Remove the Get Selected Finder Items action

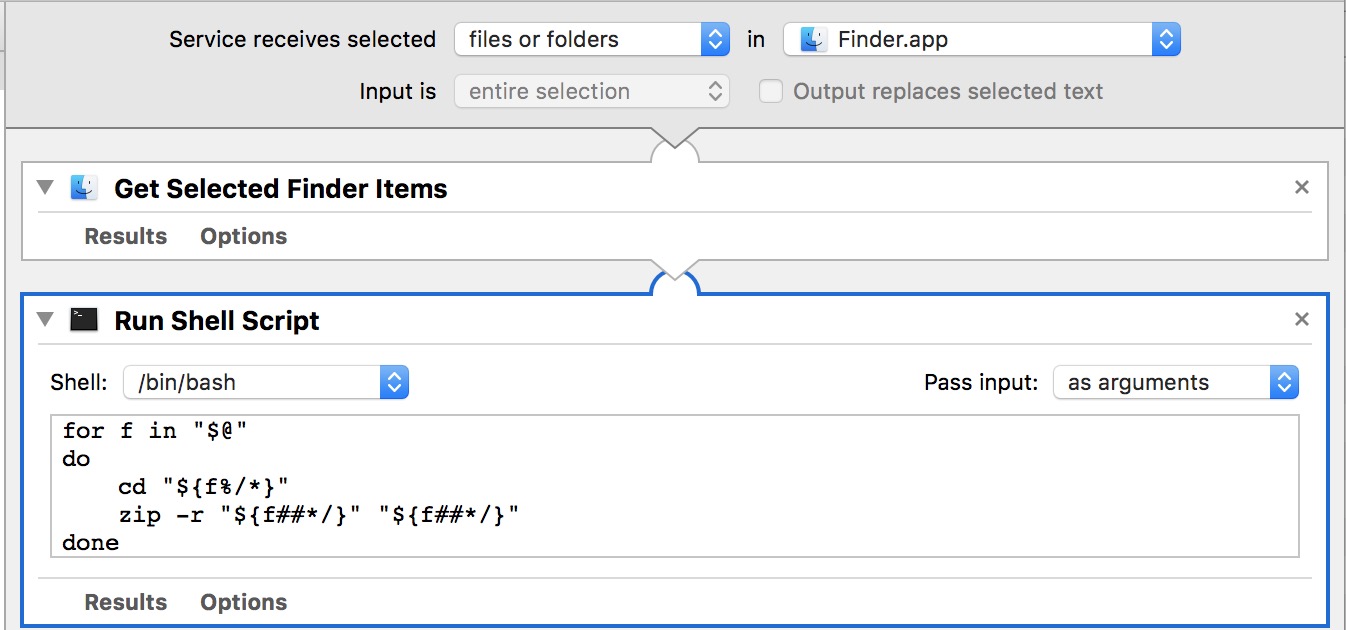pyautogui.click(x=1301, y=187)
